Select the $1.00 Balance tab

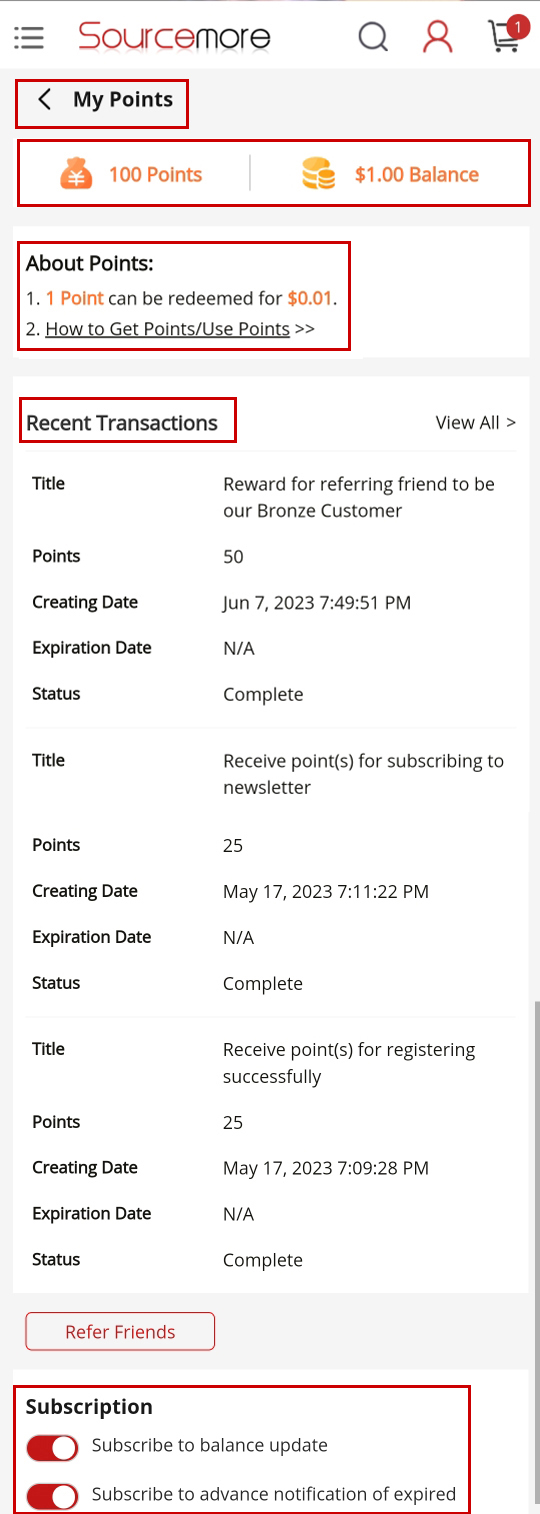pyautogui.click(x=390, y=174)
